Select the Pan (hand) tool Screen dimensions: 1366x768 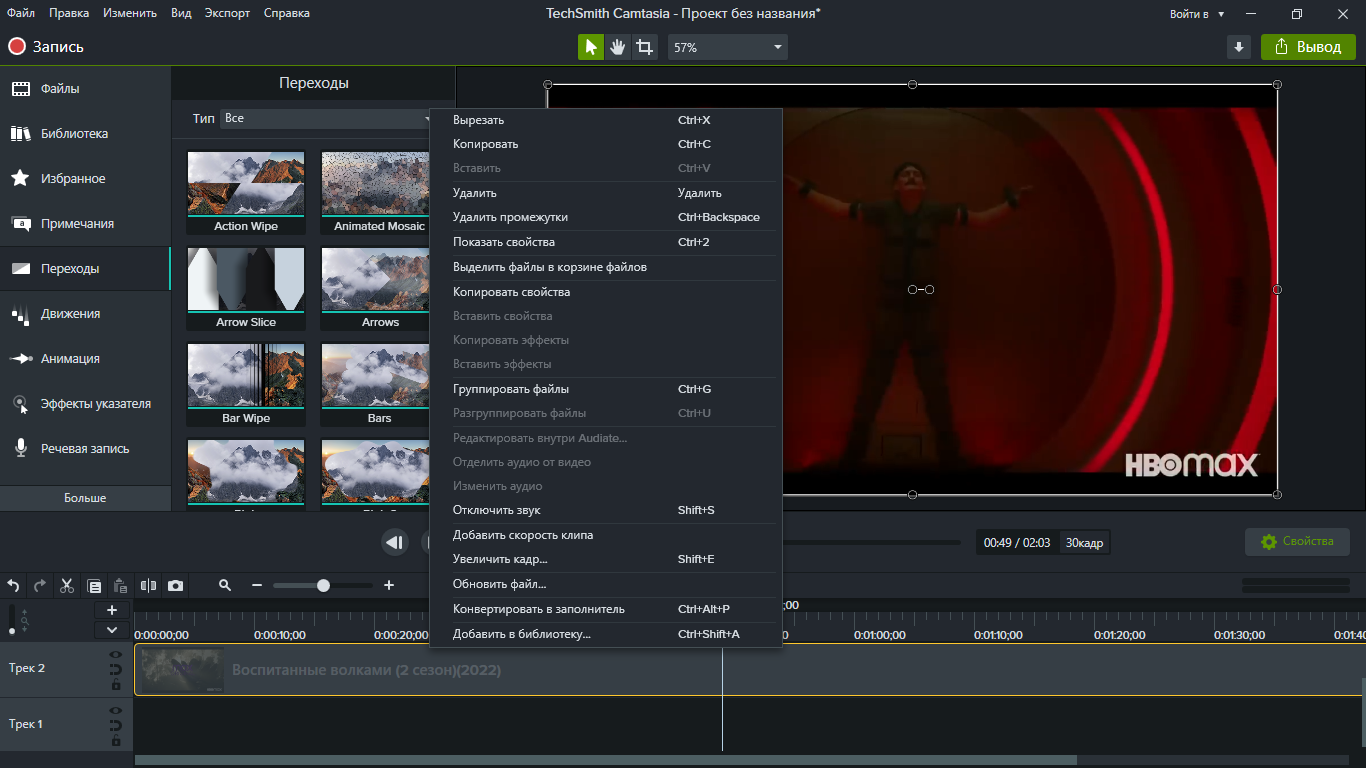tap(618, 47)
